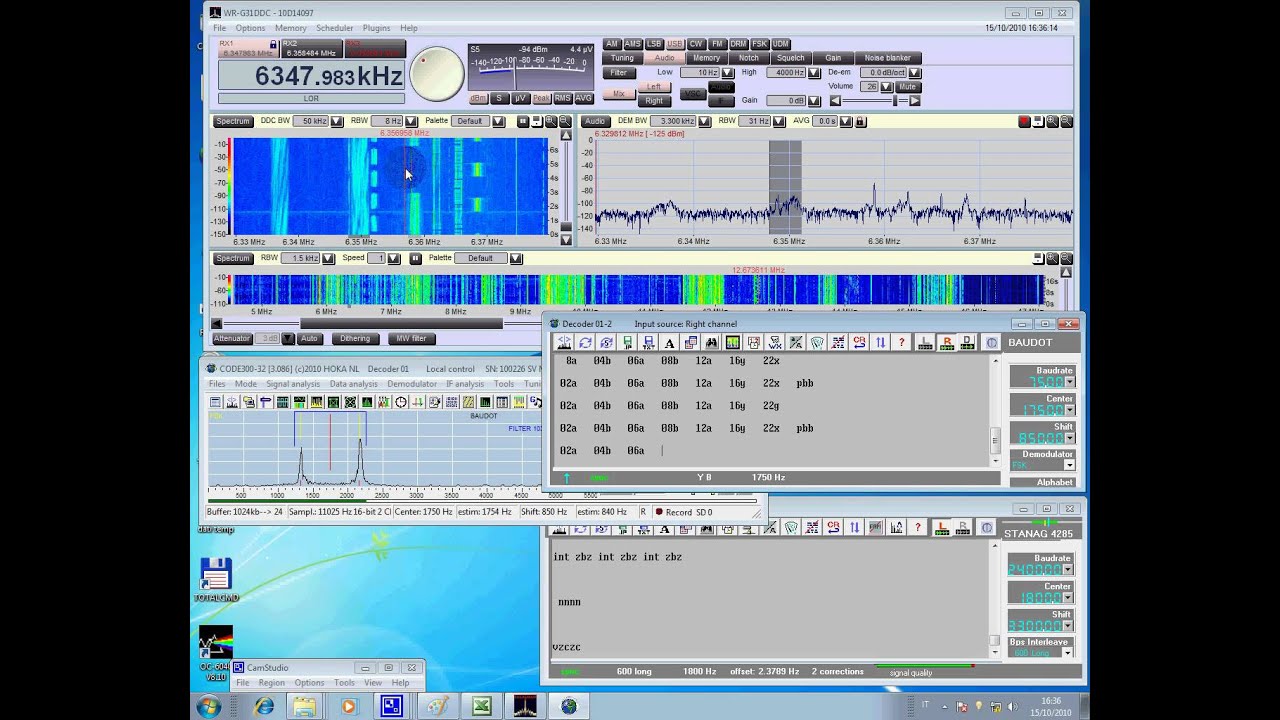
Task: Click the 'R' channel icon in decoder toolbar
Action: tap(946, 342)
